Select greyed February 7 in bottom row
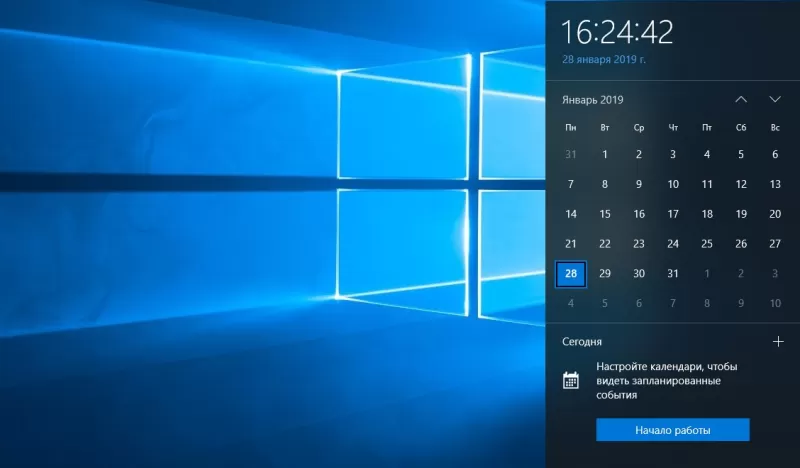Screen dimensions: 800x468 tap(673, 304)
